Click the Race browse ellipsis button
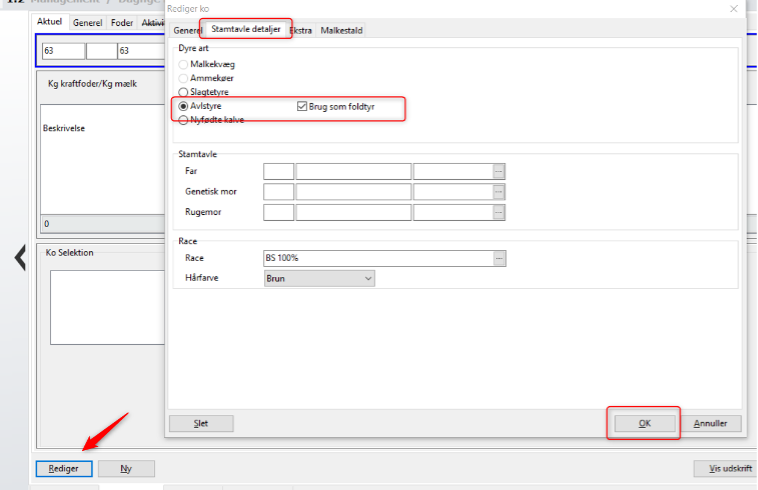 pyautogui.click(x=499, y=258)
